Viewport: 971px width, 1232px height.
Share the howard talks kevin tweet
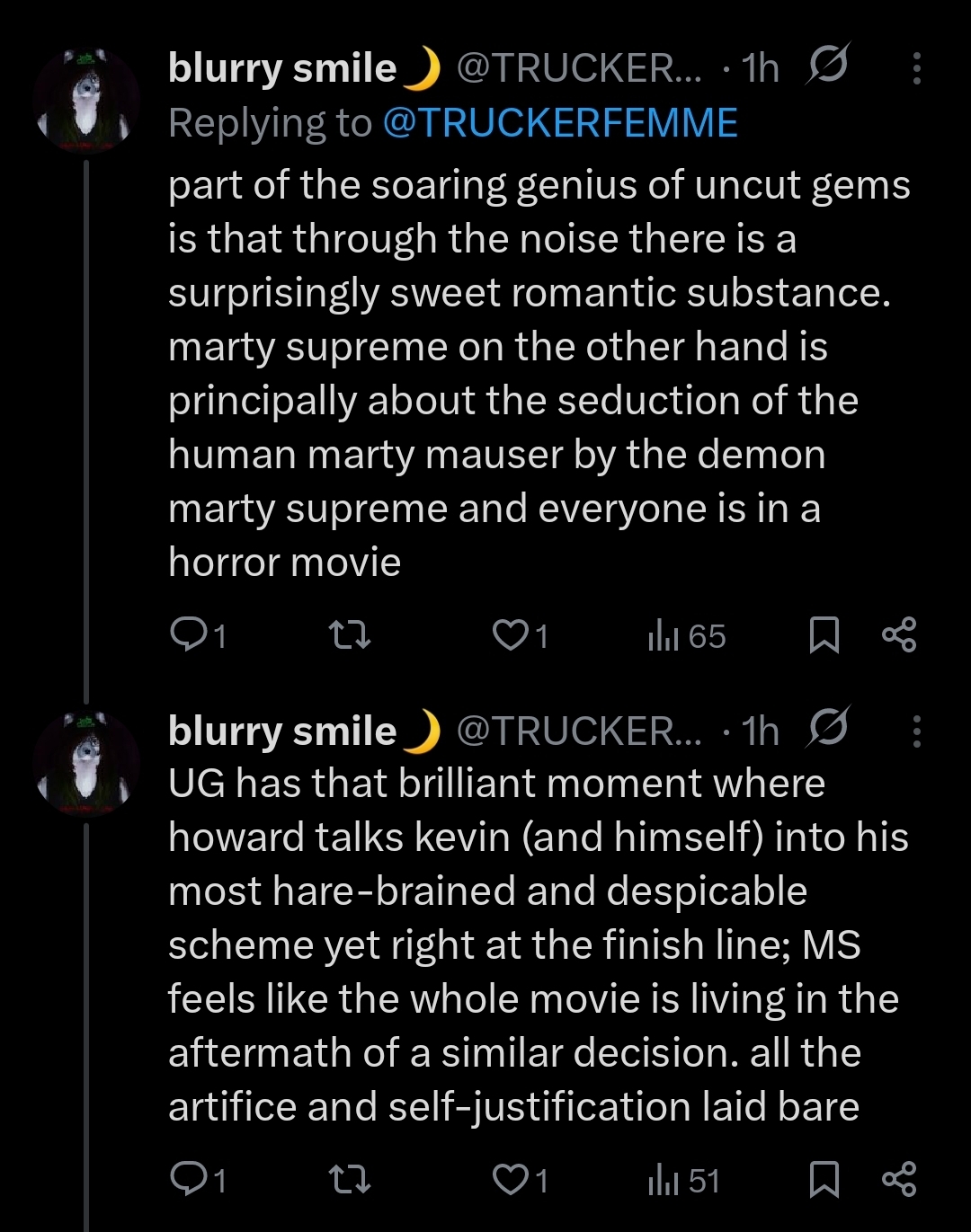[x=899, y=1180]
